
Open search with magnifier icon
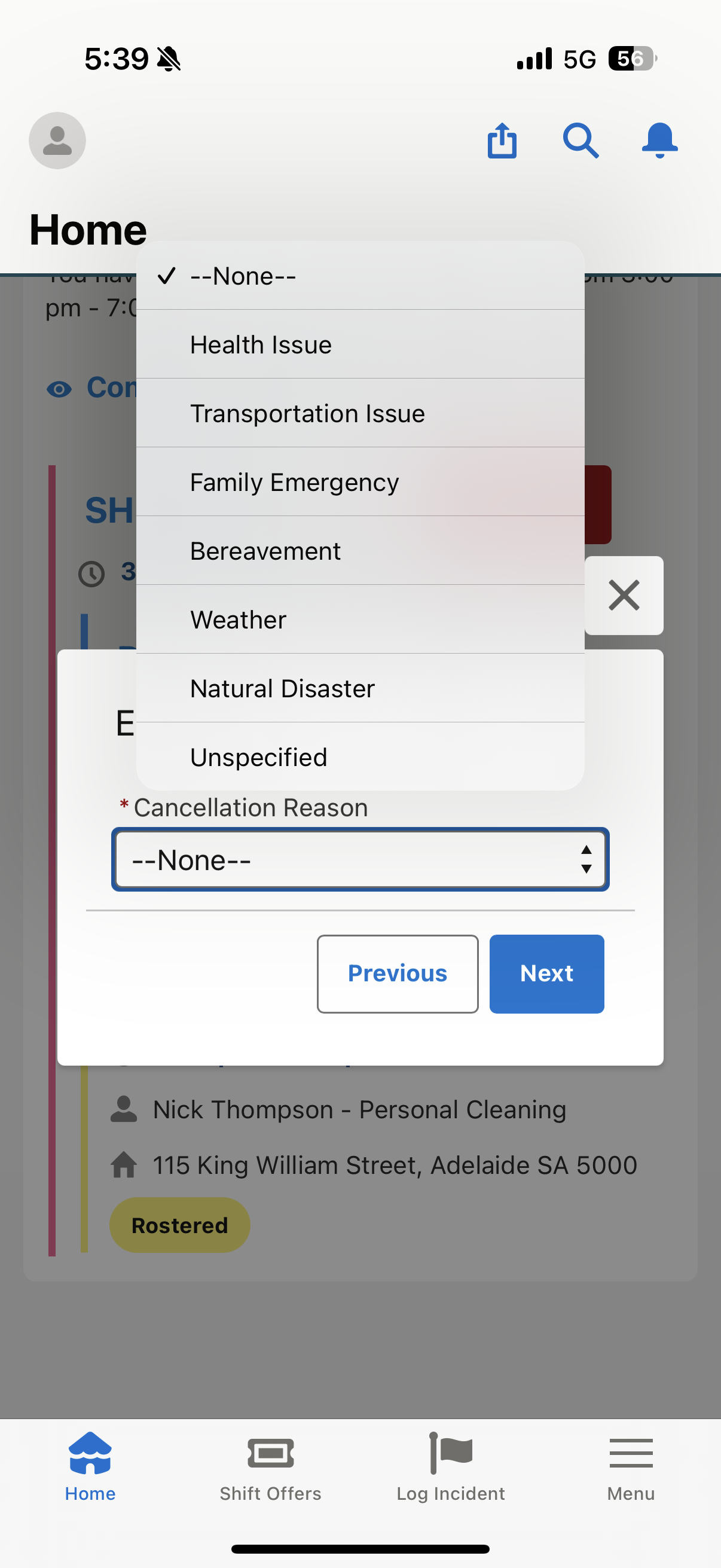pyautogui.click(x=581, y=141)
